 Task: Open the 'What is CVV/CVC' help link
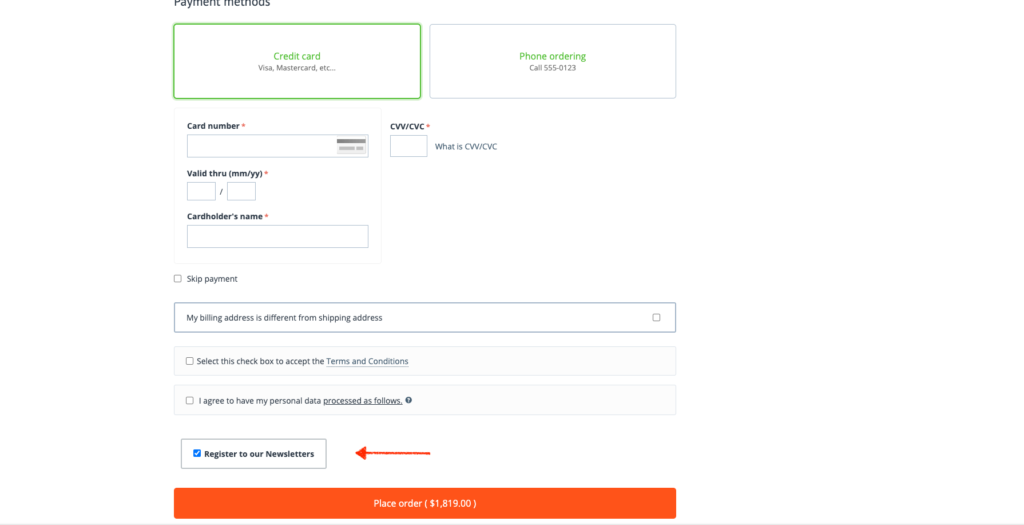pos(466,147)
